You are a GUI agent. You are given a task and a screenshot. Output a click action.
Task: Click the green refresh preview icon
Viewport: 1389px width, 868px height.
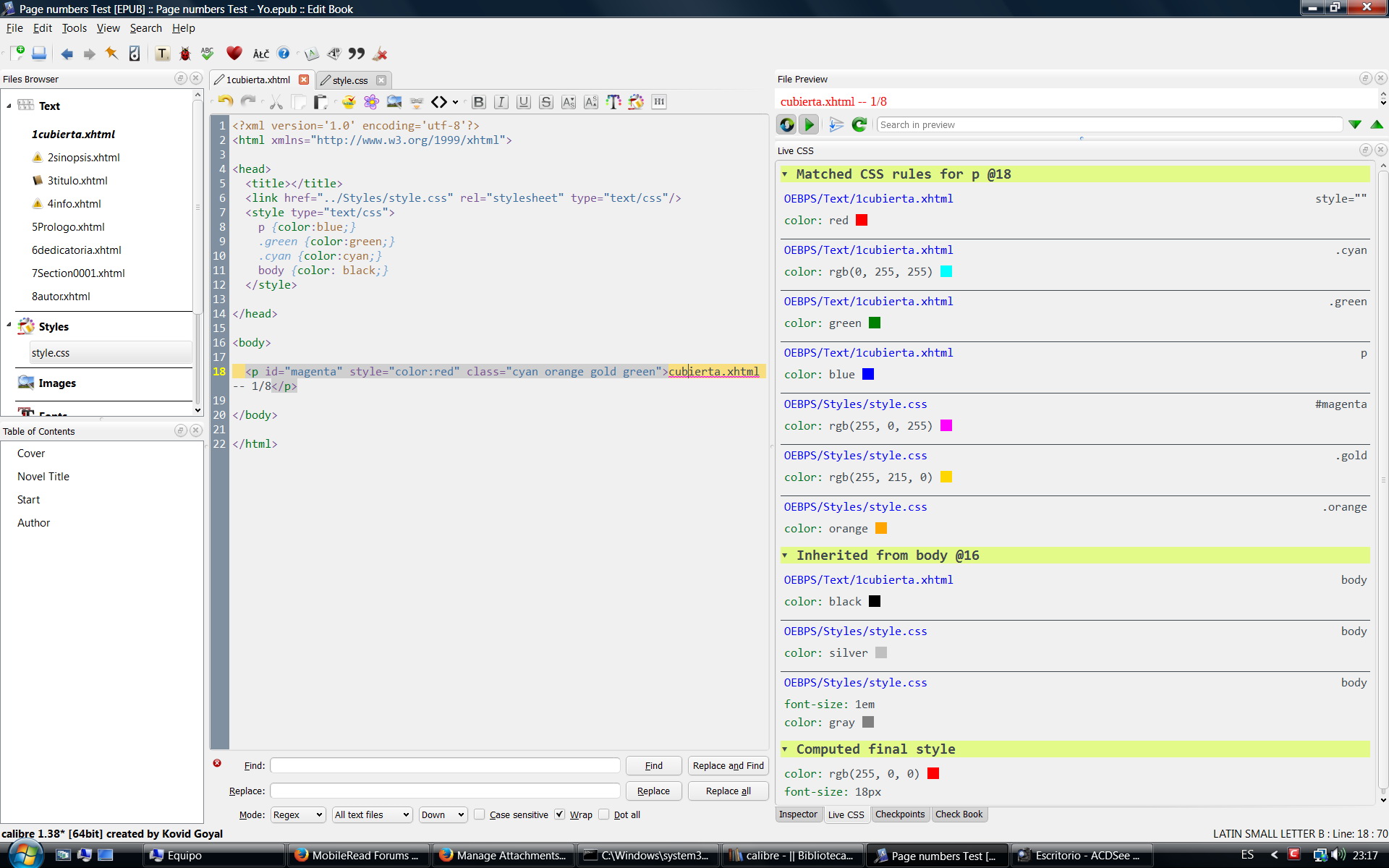click(859, 124)
